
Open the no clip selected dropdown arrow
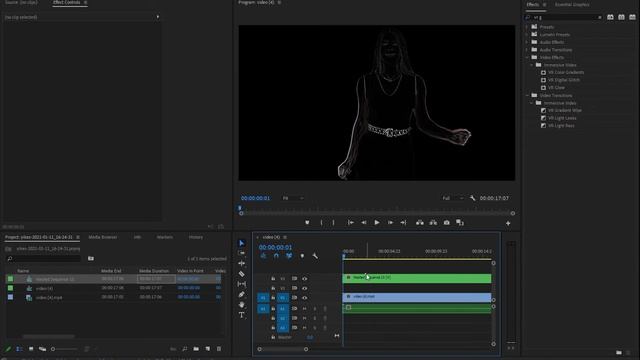click(158, 17)
